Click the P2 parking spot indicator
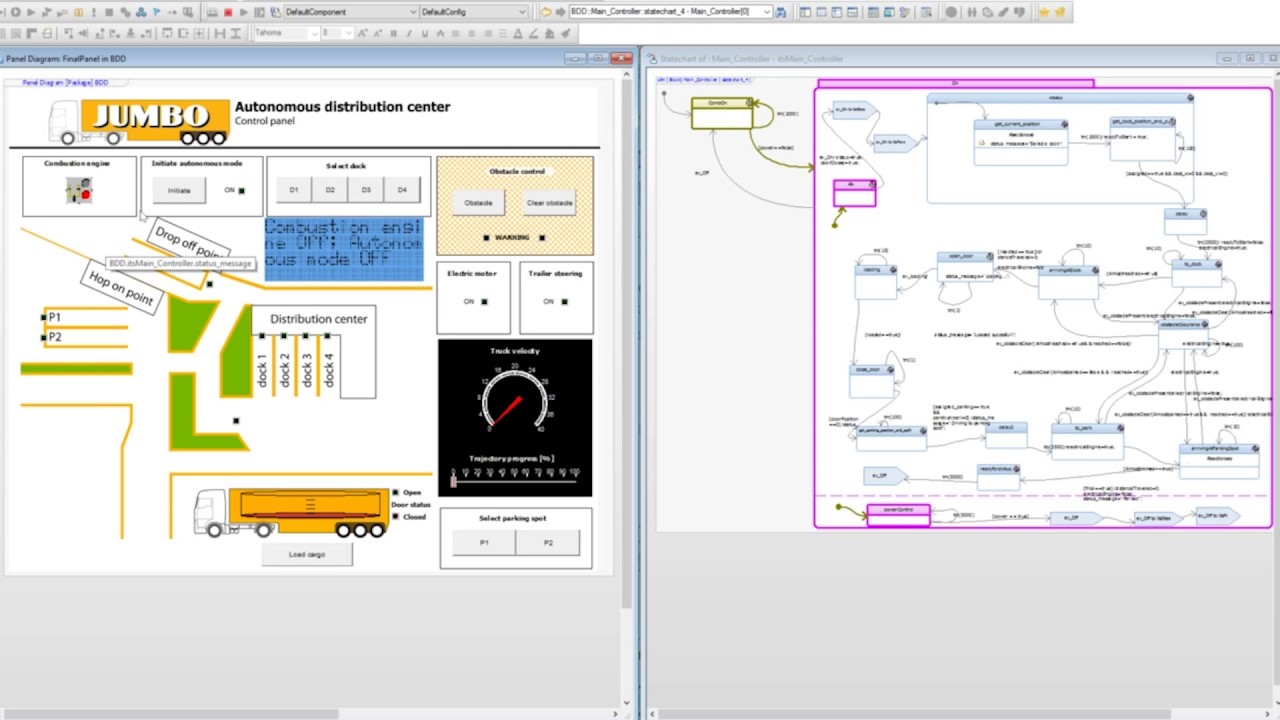 coord(44,337)
